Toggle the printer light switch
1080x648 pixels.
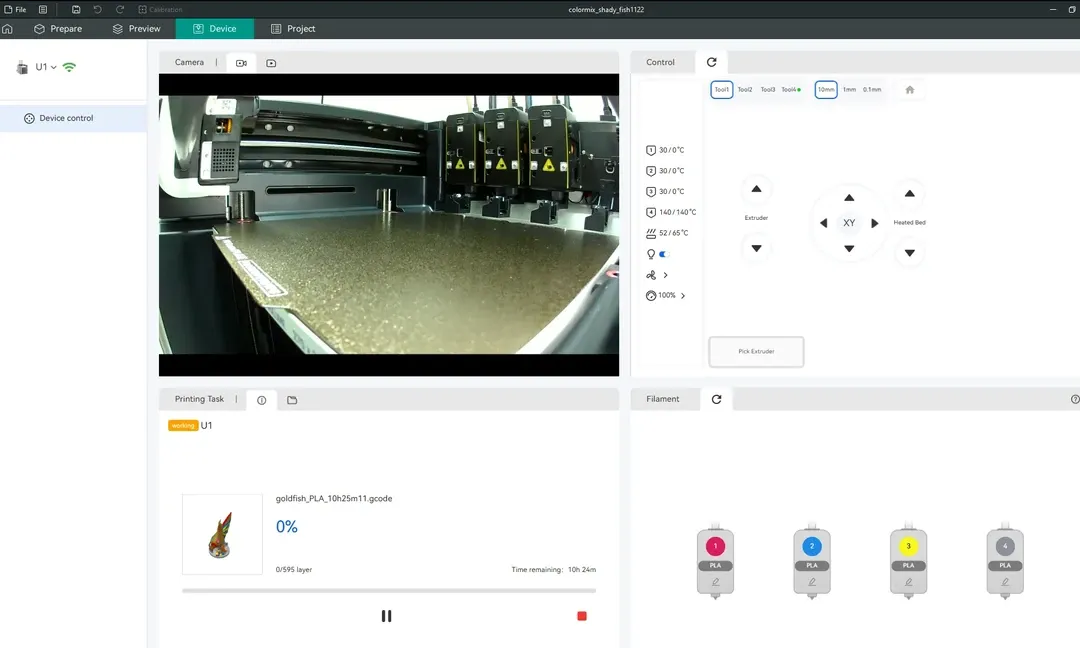pyautogui.click(x=664, y=254)
